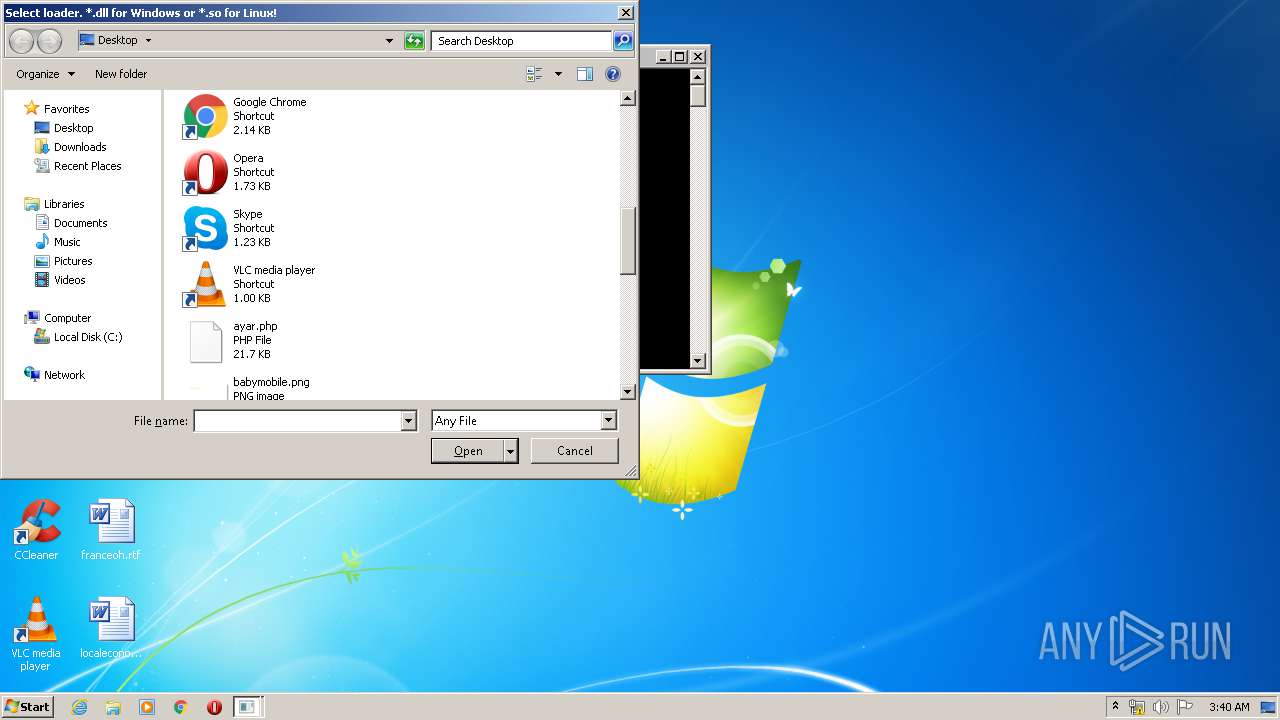Close the file selection dialog
Screen dimensions: 1280x720
pos(625,13)
